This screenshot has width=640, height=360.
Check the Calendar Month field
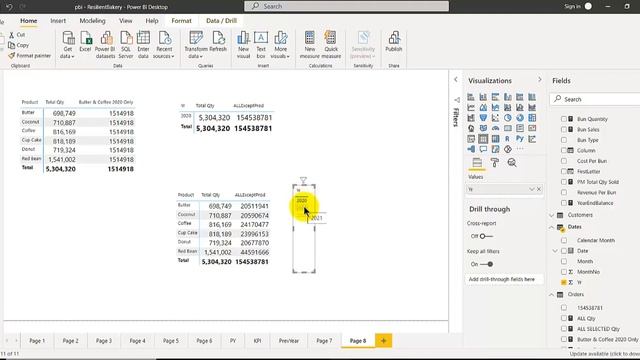click(x=564, y=240)
